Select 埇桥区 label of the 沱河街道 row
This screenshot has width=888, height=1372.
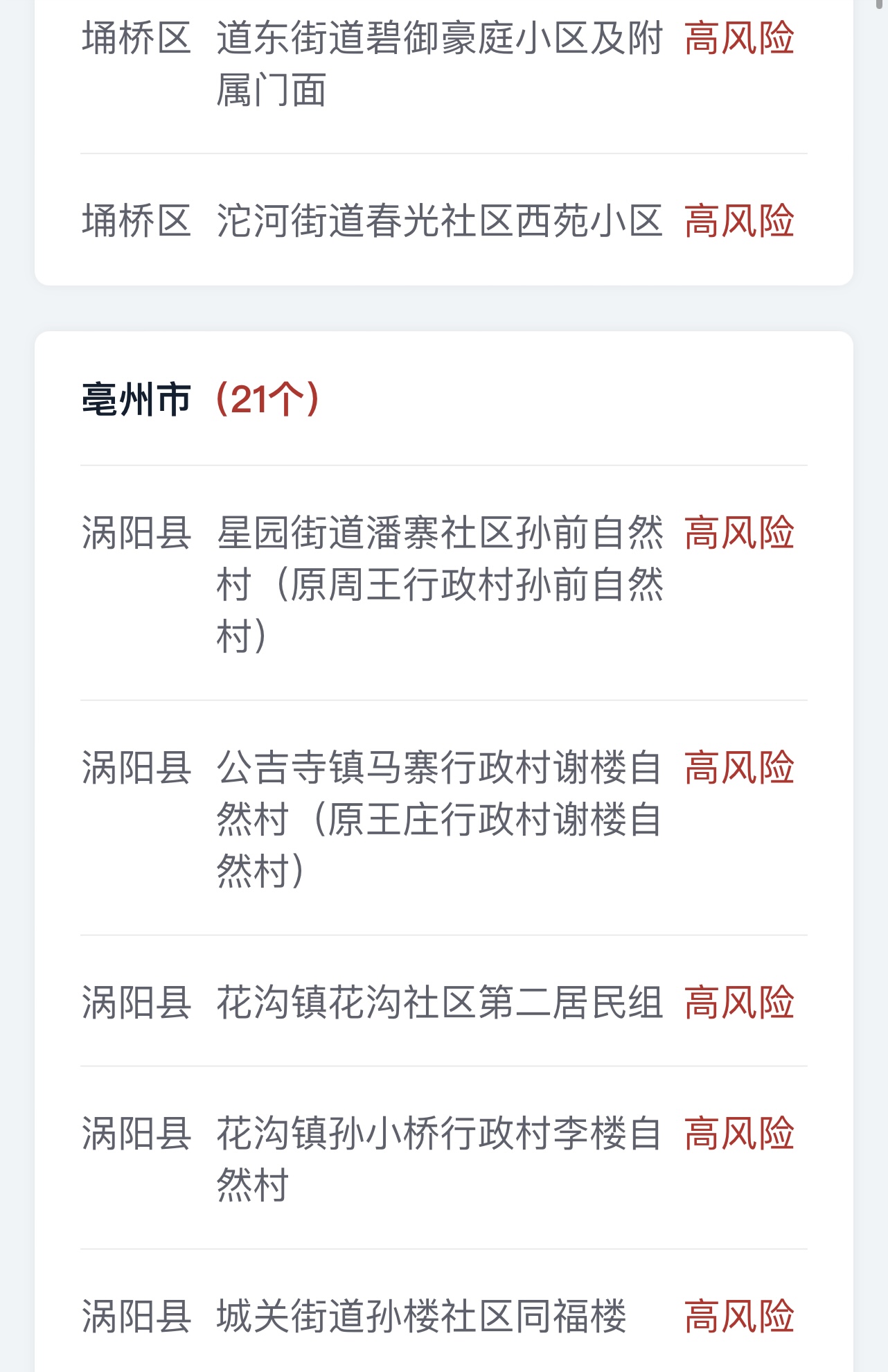(x=136, y=220)
